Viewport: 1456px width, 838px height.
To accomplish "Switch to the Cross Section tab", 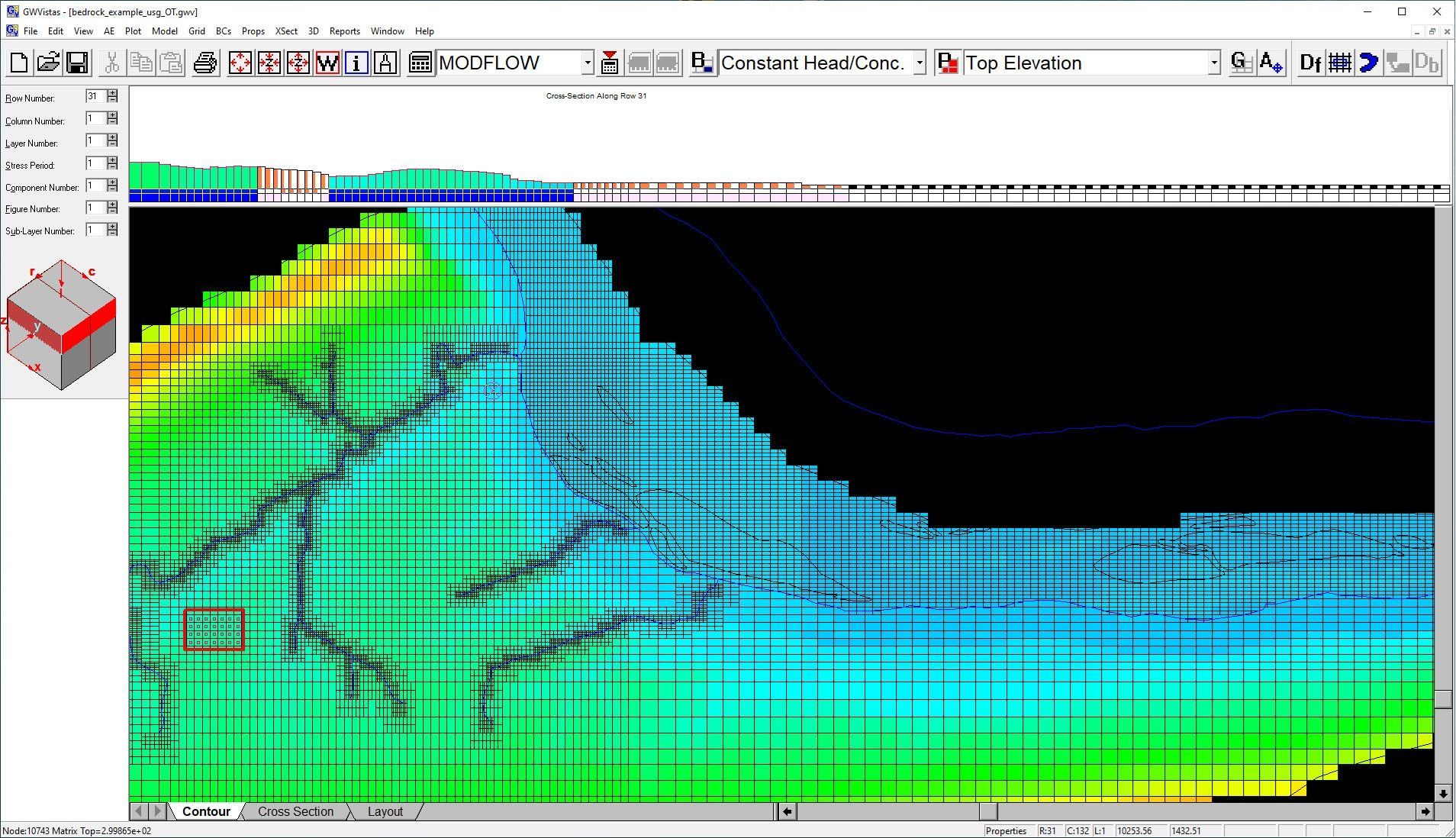I will click(x=295, y=811).
